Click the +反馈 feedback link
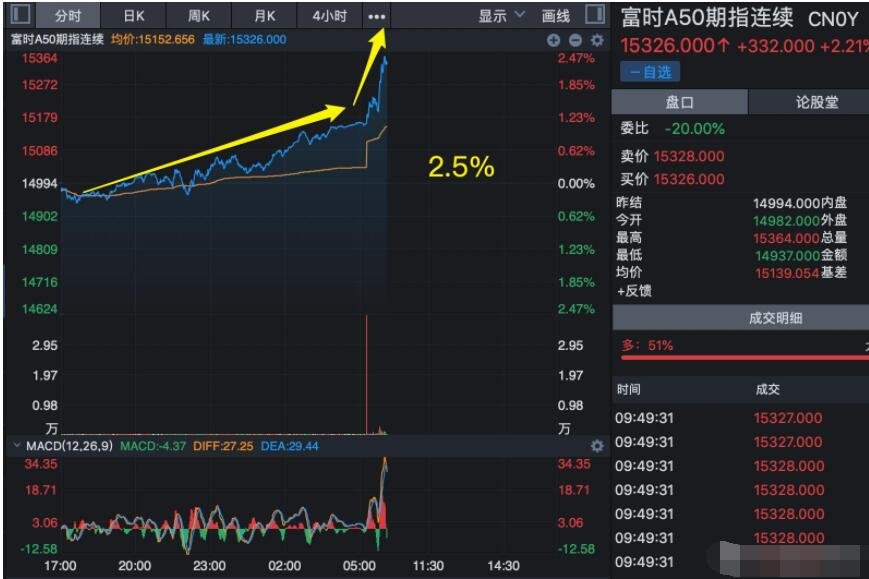 click(x=634, y=291)
